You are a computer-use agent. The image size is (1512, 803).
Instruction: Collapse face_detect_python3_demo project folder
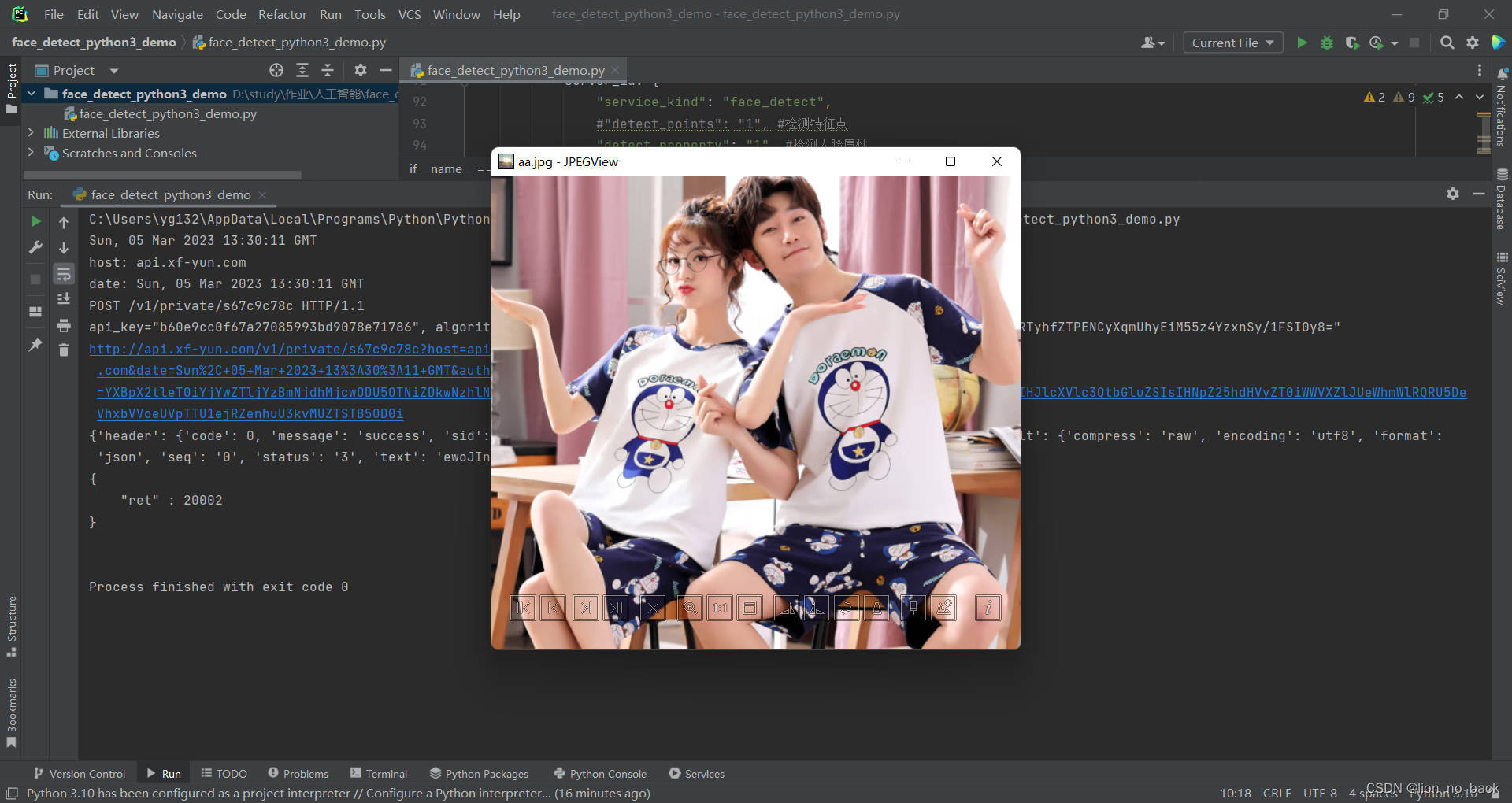31,94
